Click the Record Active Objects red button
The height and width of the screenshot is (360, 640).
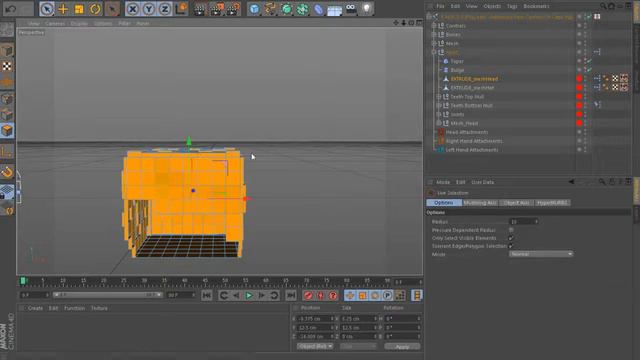coord(308,295)
